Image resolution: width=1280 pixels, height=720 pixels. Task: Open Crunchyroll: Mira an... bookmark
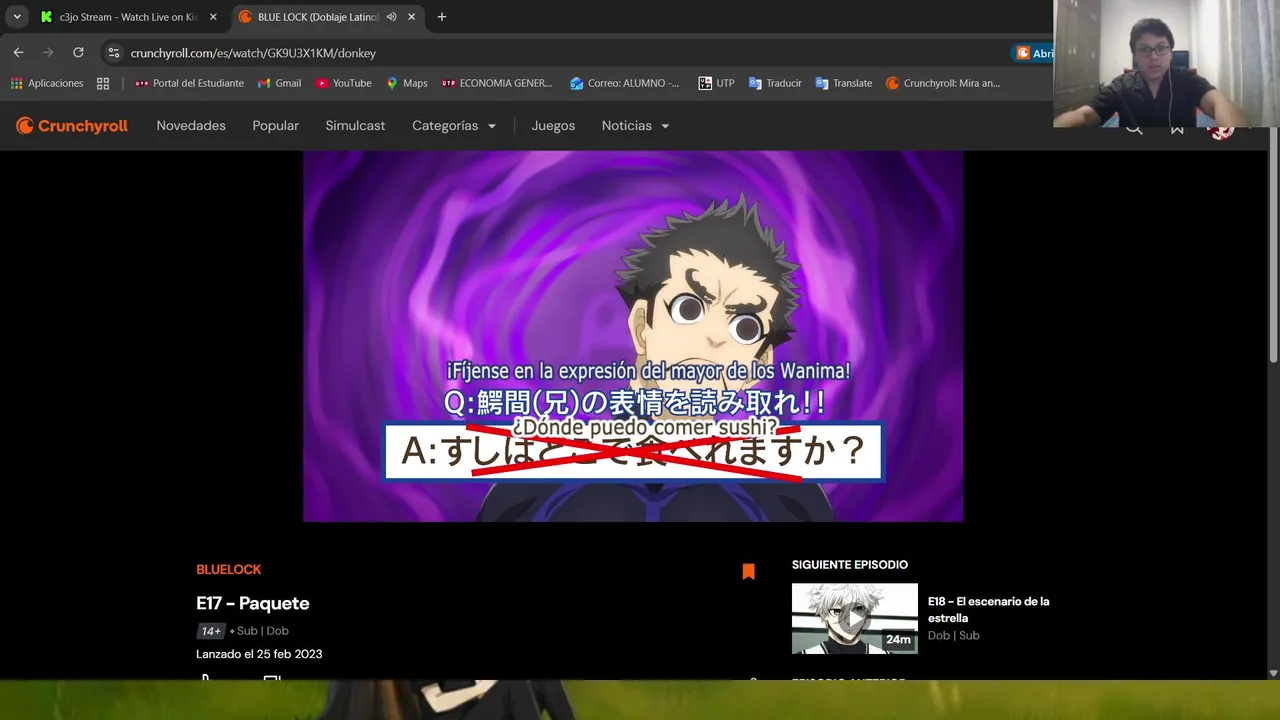point(943,83)
